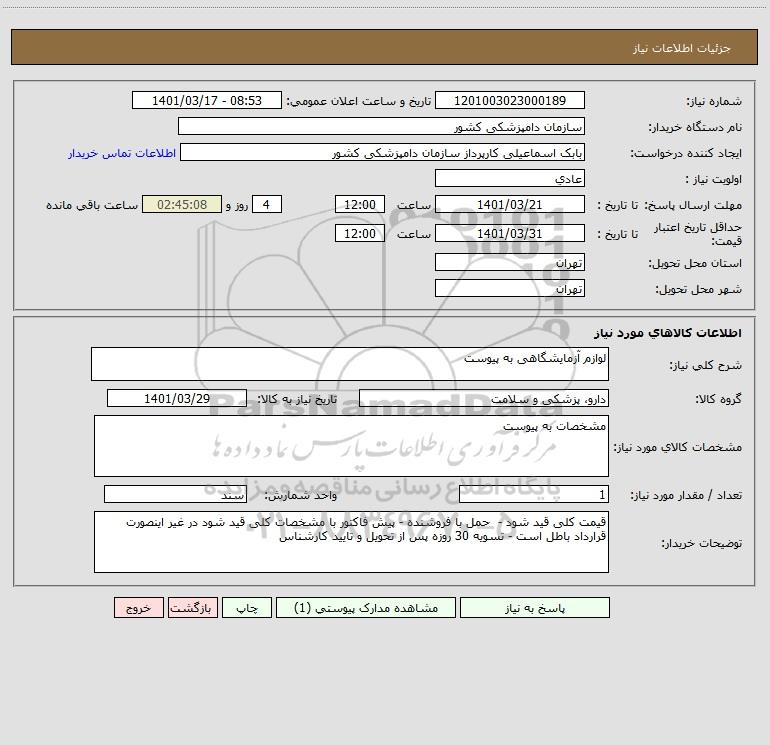Click the header جزئیات اطلاعات نیاز
The image size is (770, 745).
(682, 48)
